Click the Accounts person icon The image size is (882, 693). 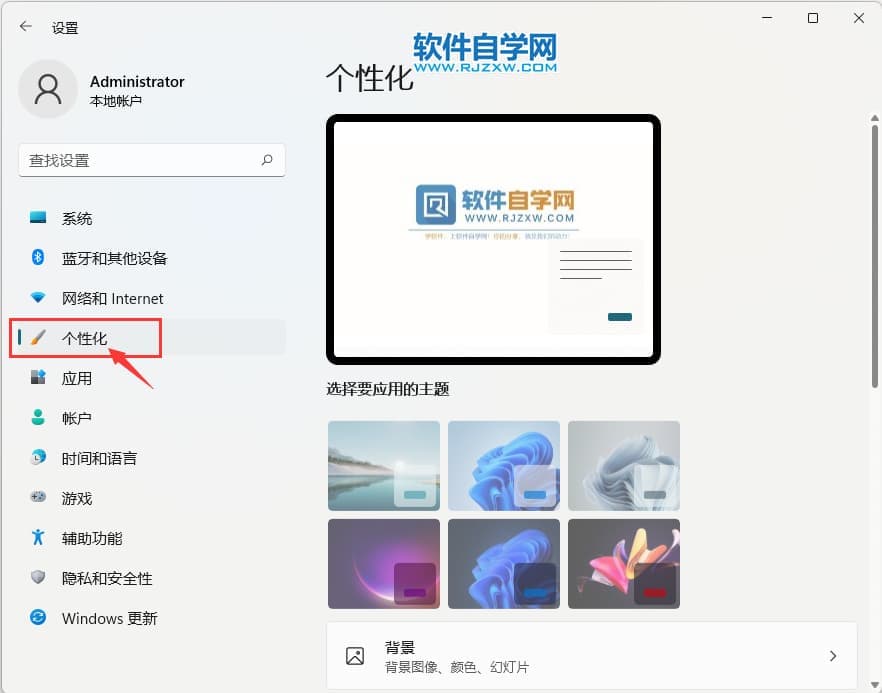click(38, 418)
